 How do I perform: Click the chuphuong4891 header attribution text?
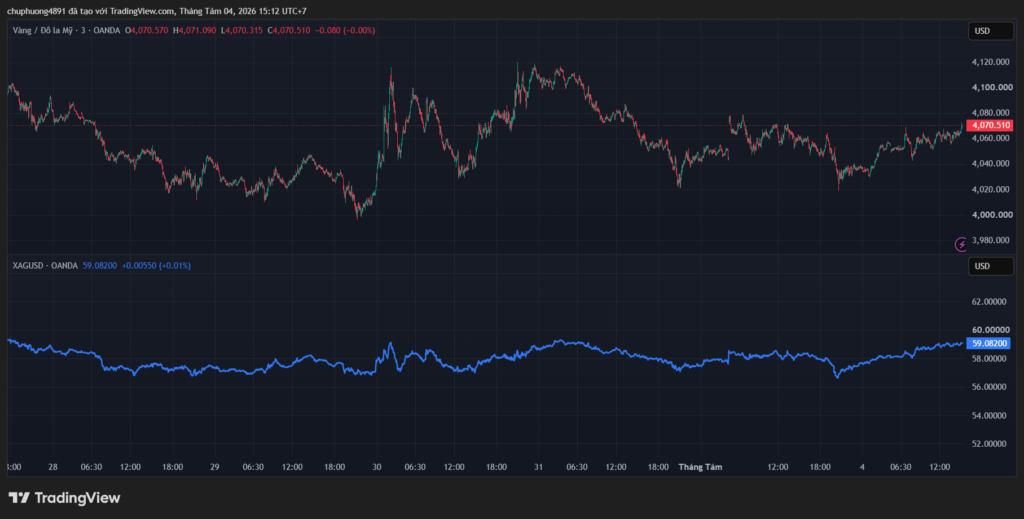click(156, 11)
